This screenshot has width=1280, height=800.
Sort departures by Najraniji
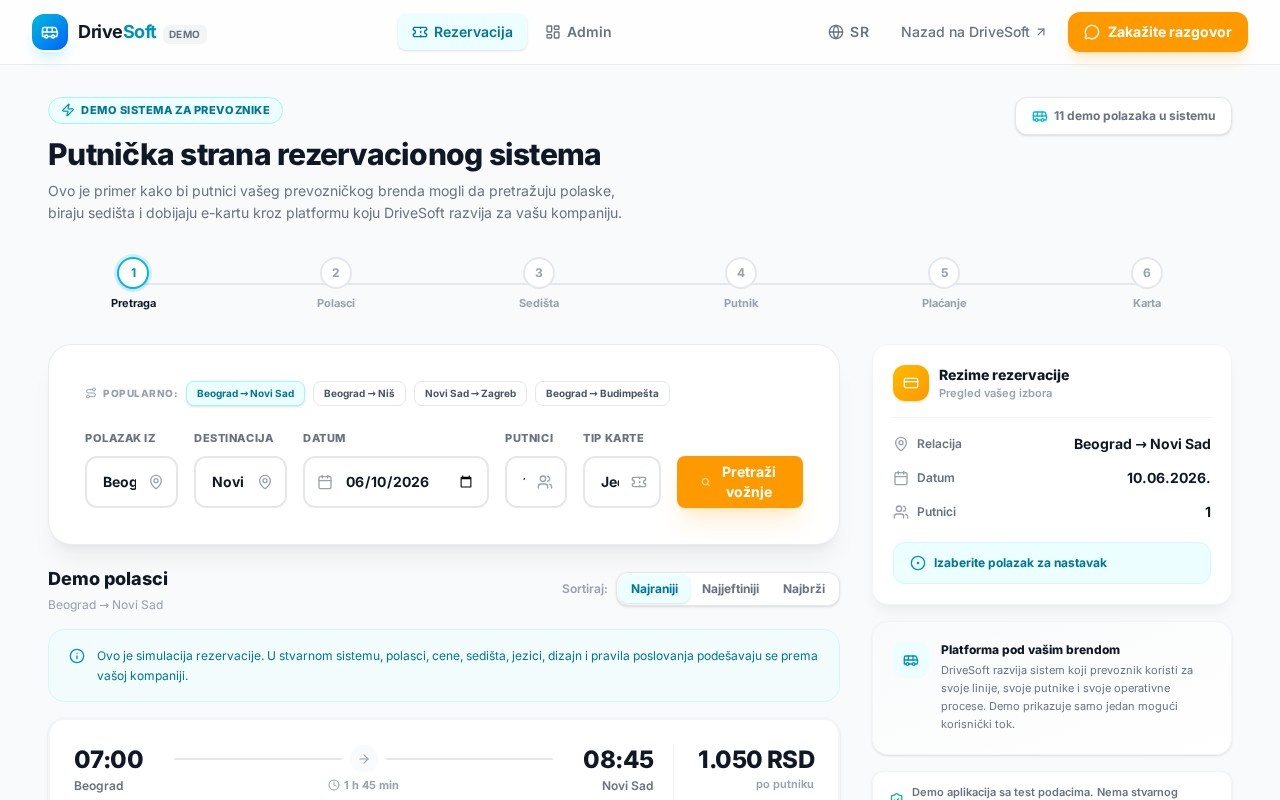(x=654, y=589)
